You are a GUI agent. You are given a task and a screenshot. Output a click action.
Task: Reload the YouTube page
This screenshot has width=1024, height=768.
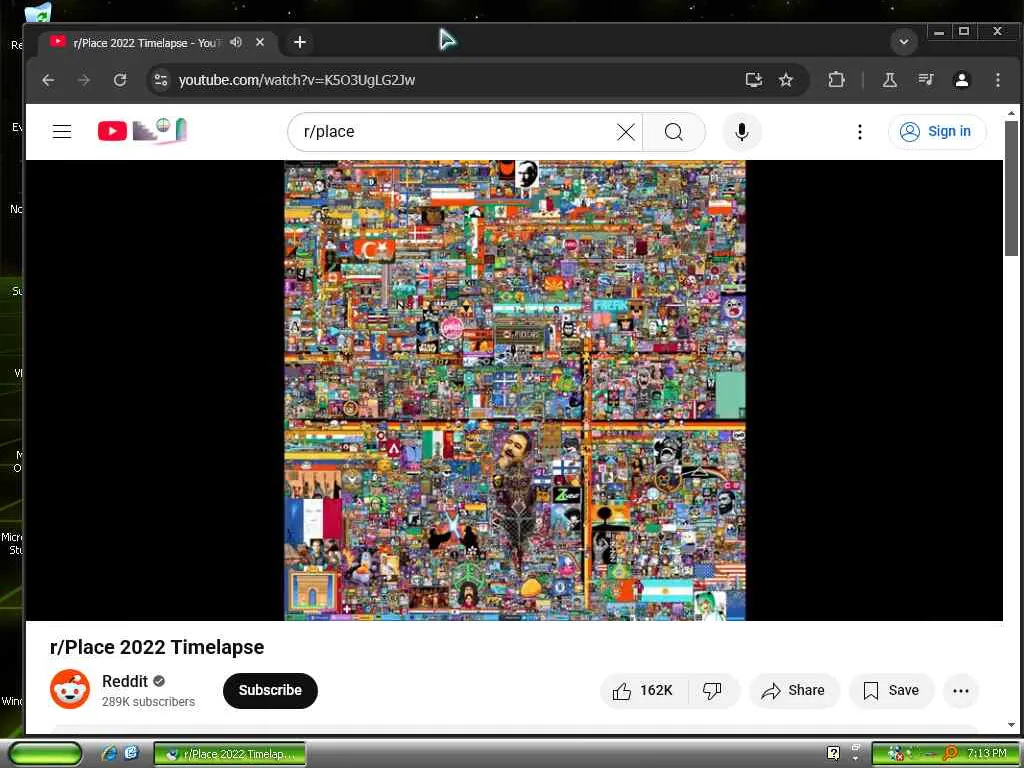(120, 80)
